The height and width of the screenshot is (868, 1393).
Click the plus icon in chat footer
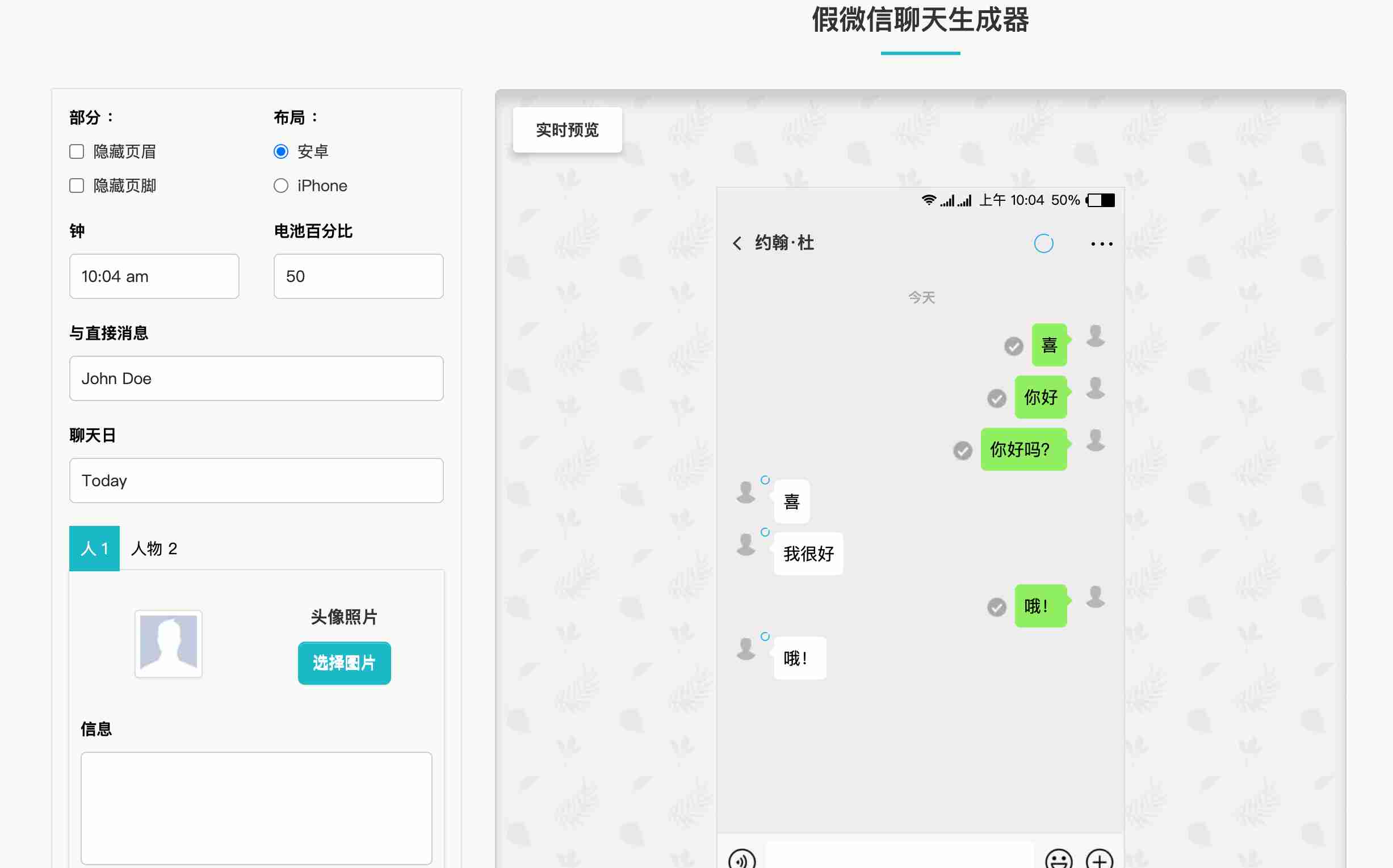1100,859
